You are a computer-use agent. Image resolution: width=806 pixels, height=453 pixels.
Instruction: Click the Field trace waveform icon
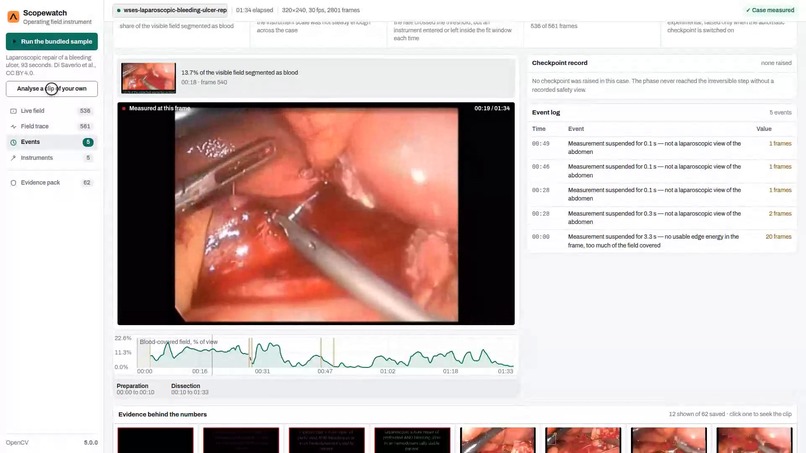click(13, 126)
